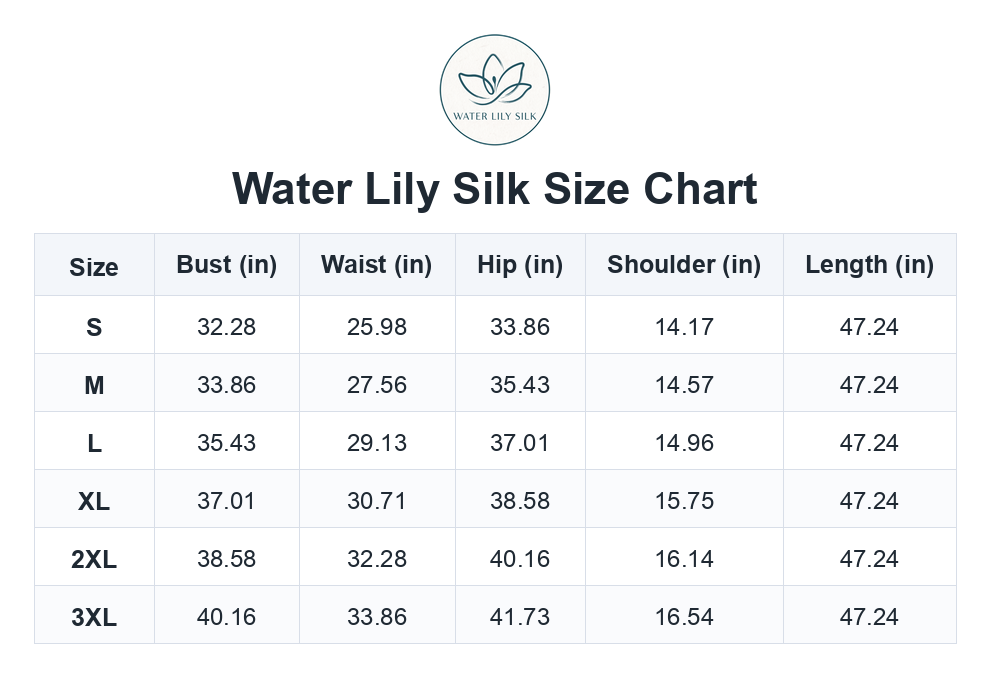The image size is (990, 677).
Task: Click the L size row label
Action: tap(94, 443)
